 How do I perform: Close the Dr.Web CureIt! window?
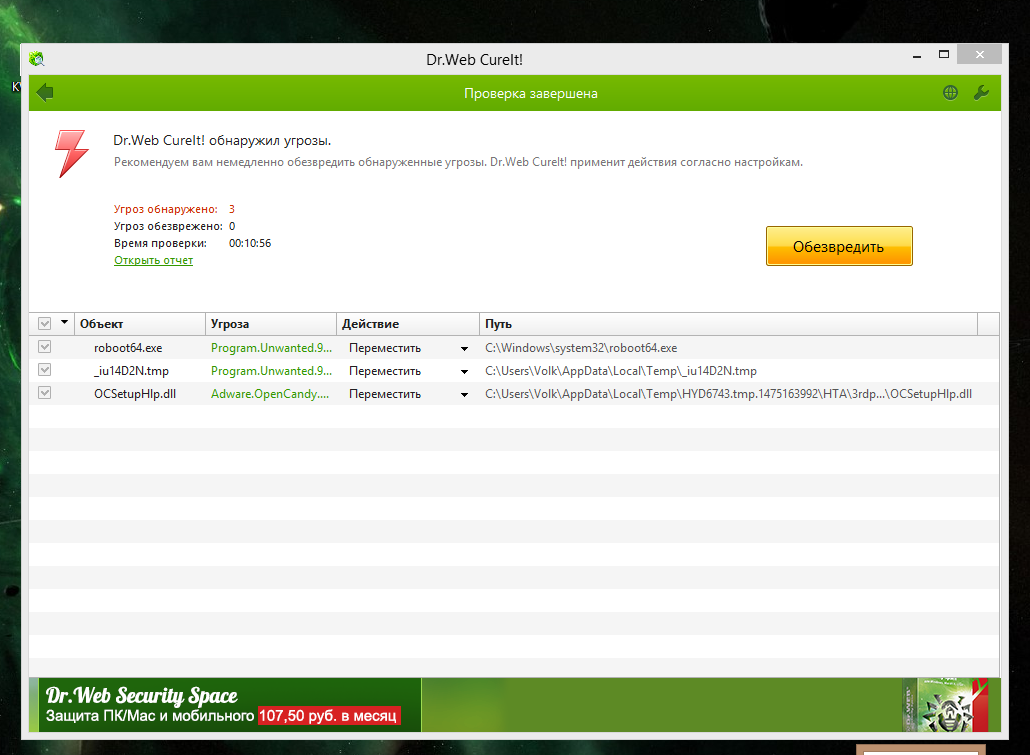click(979, 55)
